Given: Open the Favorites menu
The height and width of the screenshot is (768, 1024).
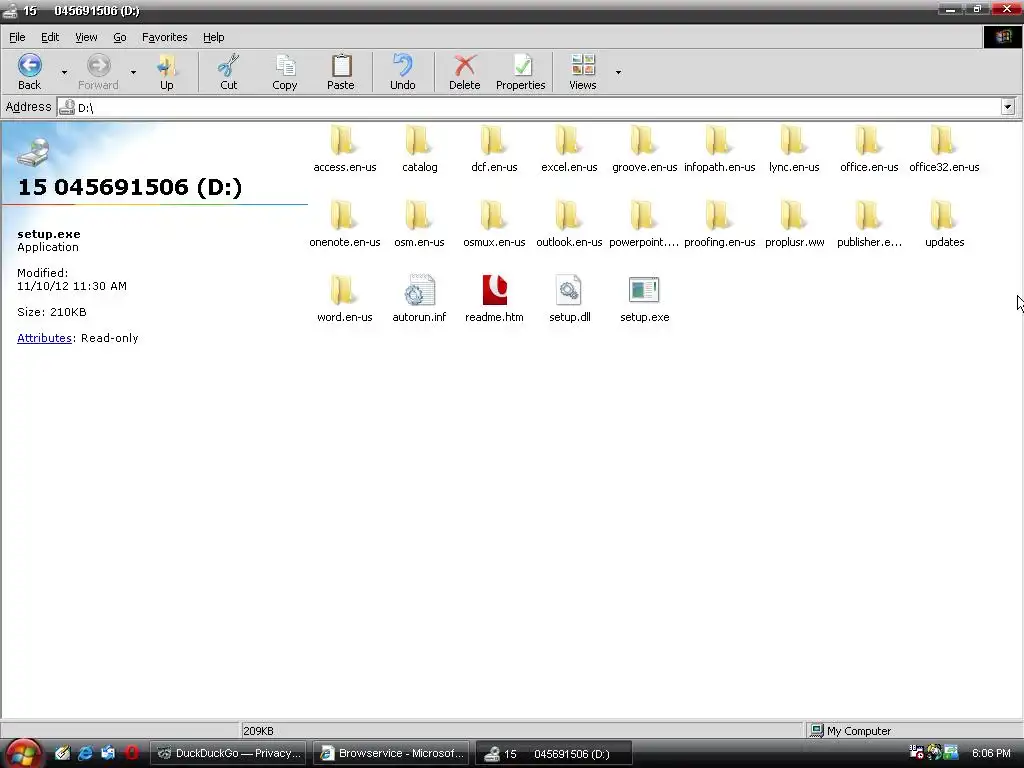Looking at the screenshot, I should tap(165, 37).
